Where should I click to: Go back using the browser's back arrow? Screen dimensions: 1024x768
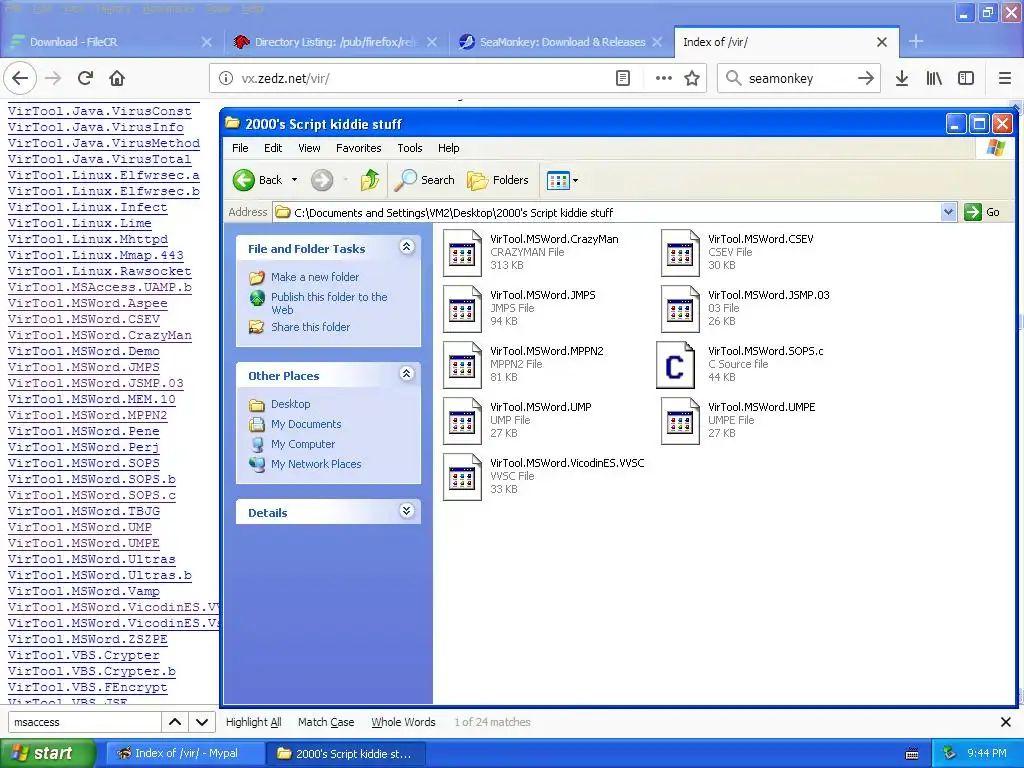(20, 78)
